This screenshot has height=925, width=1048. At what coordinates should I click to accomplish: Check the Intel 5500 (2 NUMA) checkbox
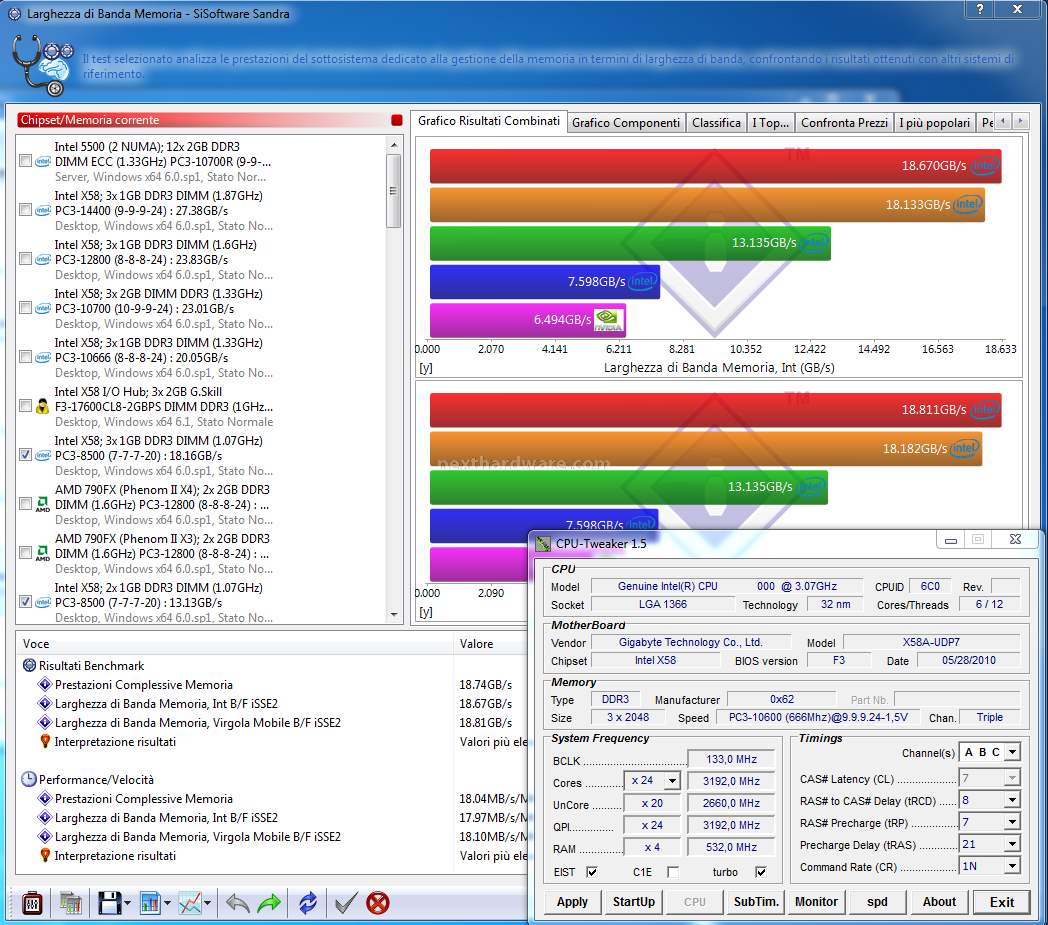pyautogui.click(x=25, y=161)
